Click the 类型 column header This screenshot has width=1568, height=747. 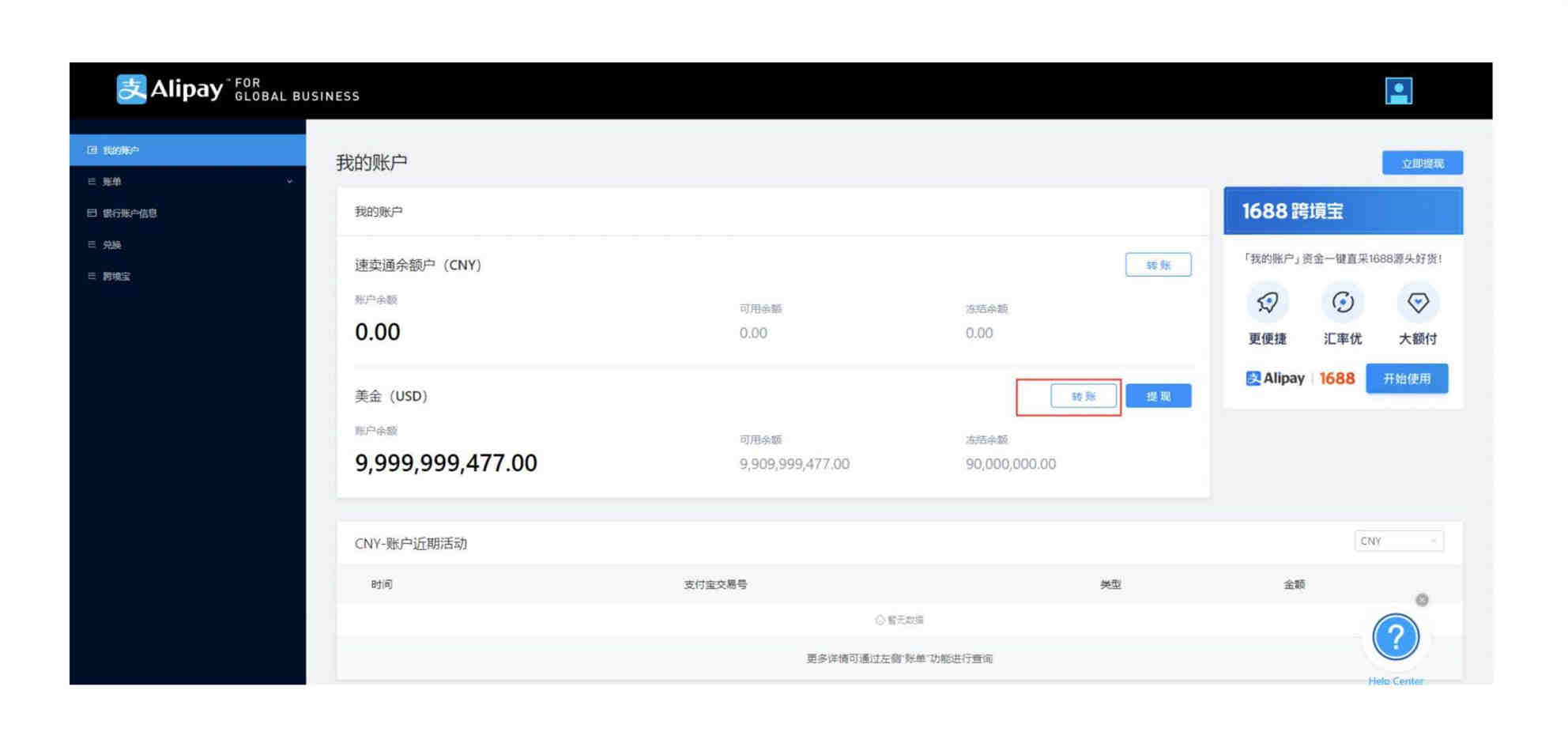pyautogui.click(x=1110, y=585)
